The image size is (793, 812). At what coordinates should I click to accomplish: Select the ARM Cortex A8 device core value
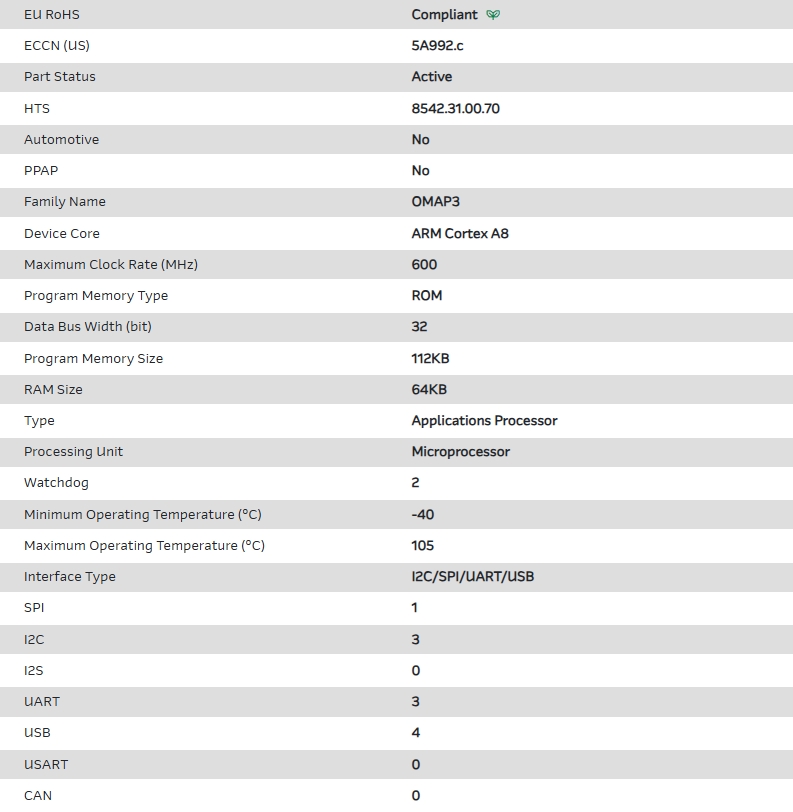[x=460, y=234]
